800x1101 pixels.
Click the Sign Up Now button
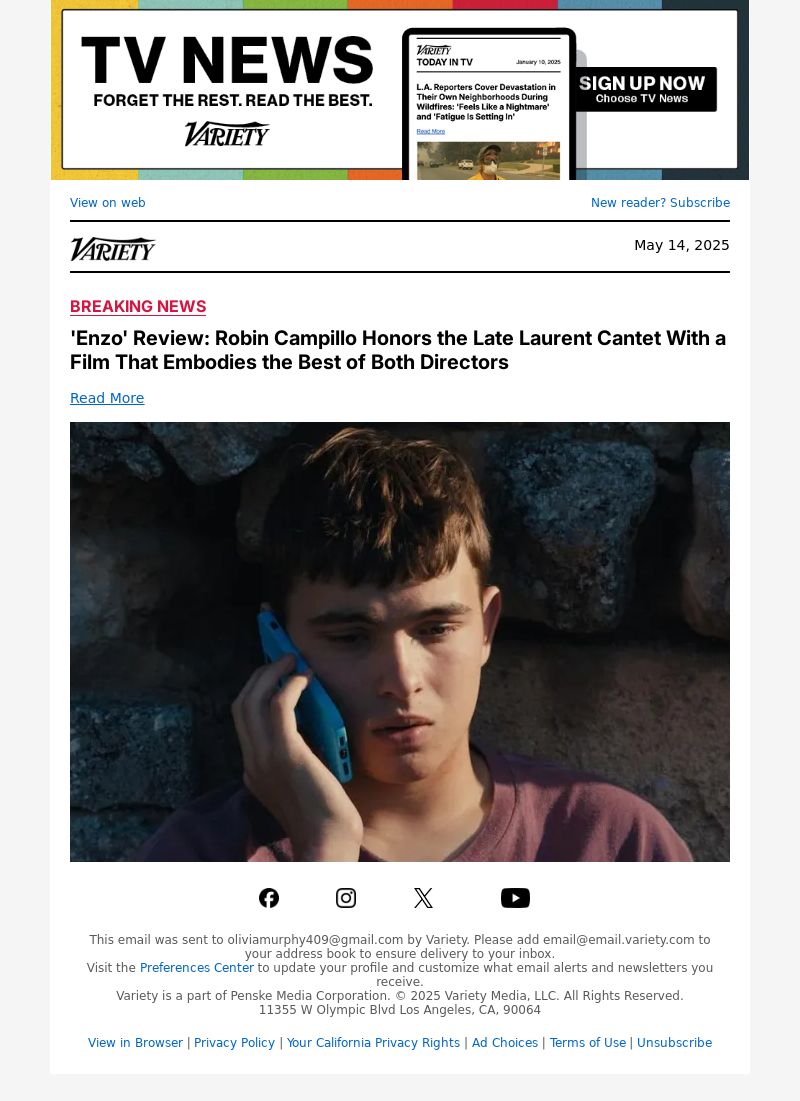[x=642, y=89]
